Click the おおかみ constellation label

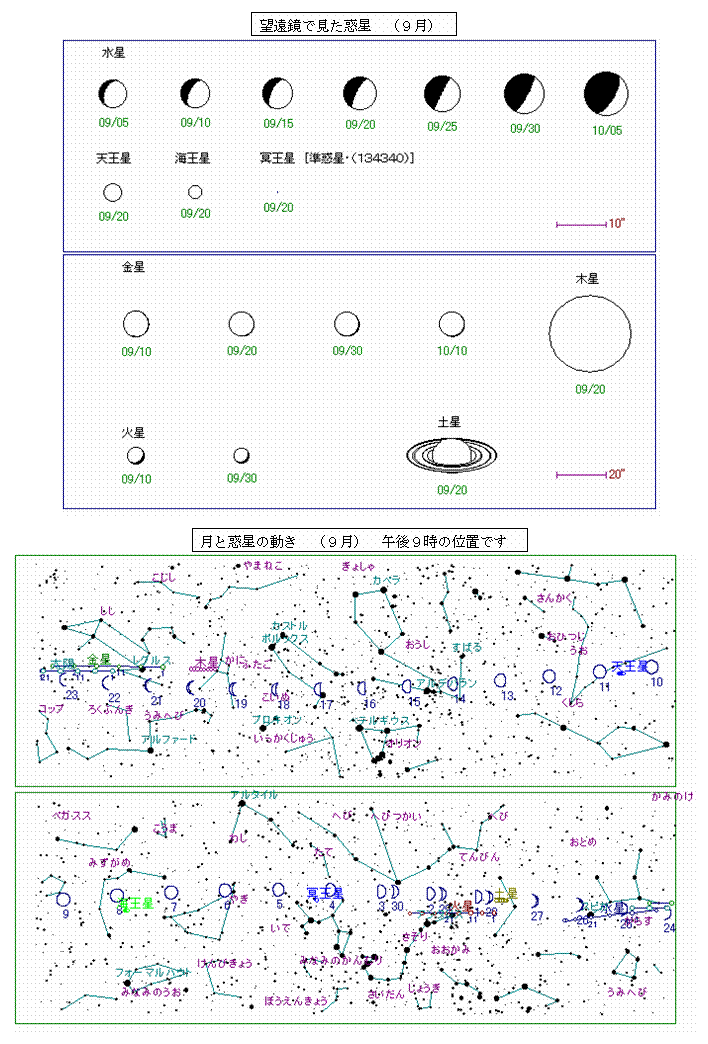click(x=450, y=949)
